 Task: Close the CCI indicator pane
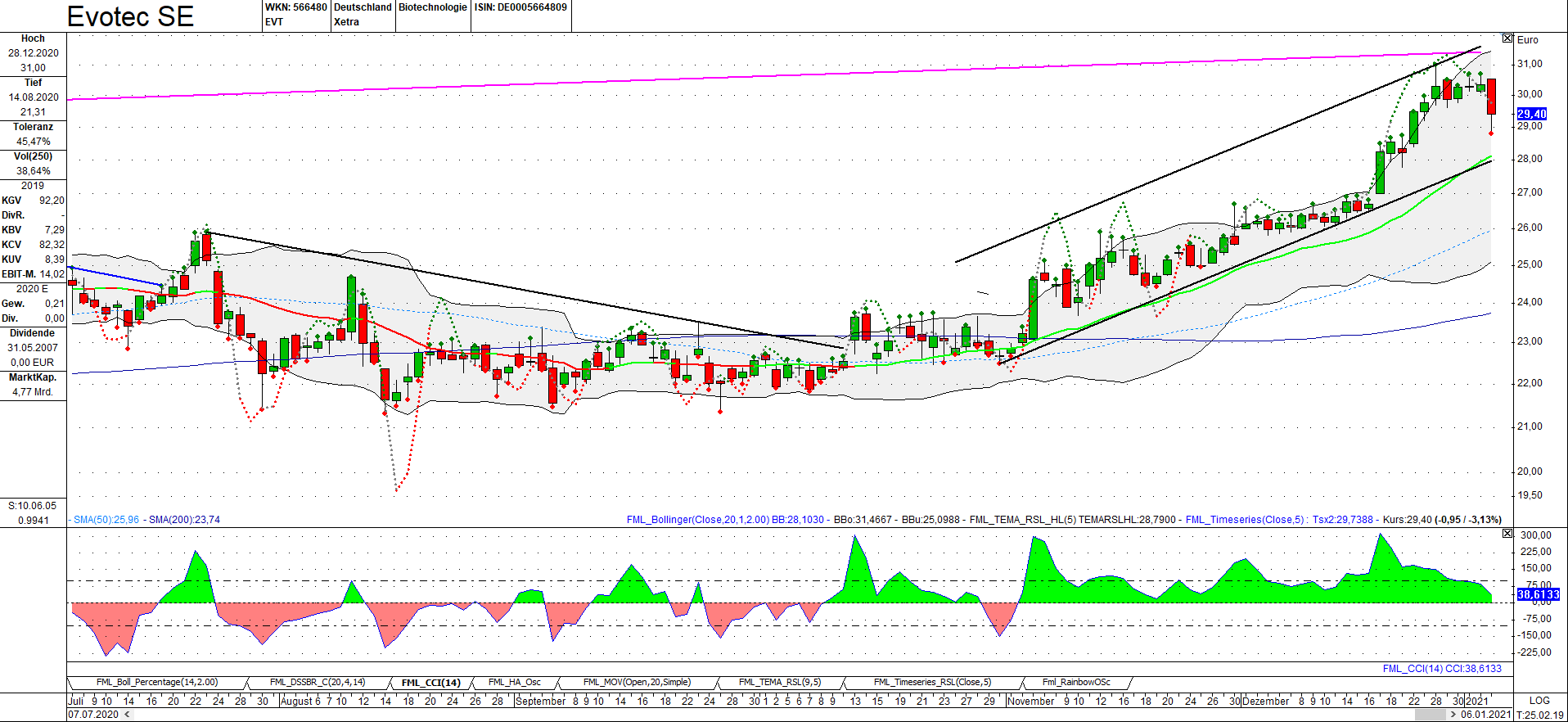point(1507,534)
